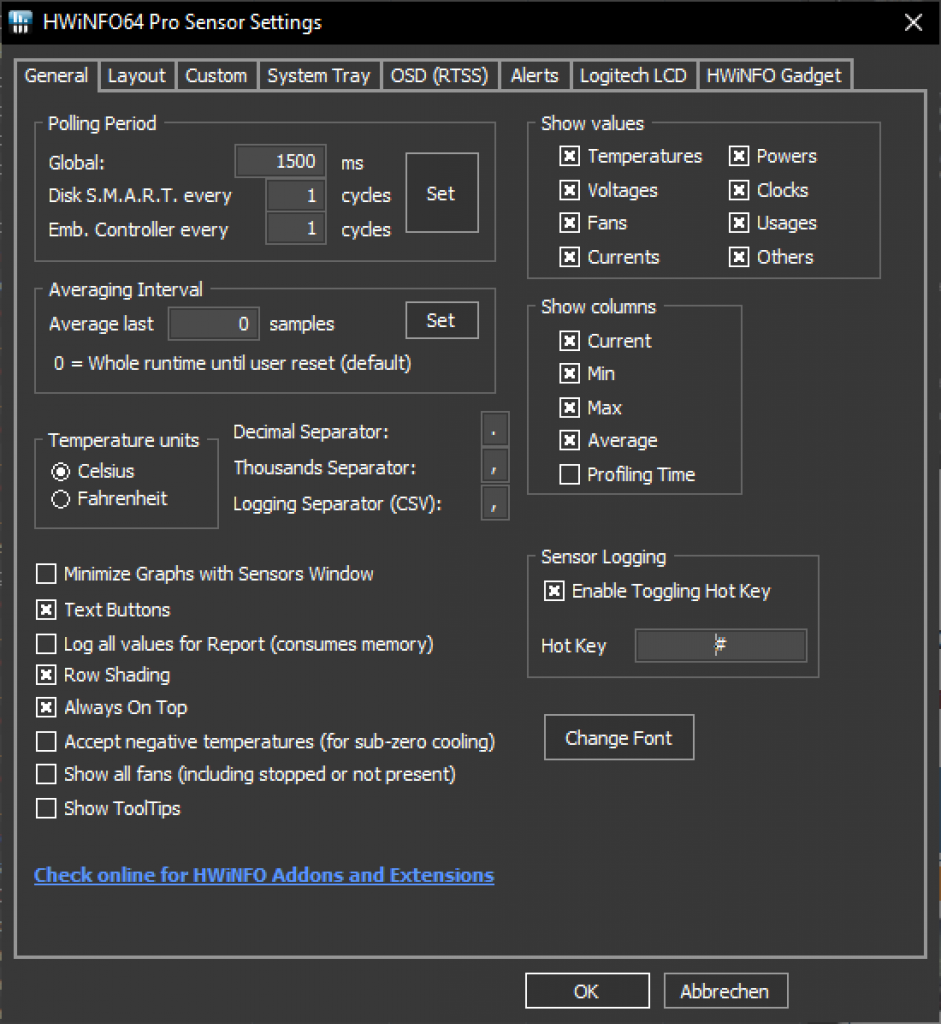The image size is (941, 1024).
Task: Switch to the Alerts tab
Action: pyautogui.click(x=535, y=76)
